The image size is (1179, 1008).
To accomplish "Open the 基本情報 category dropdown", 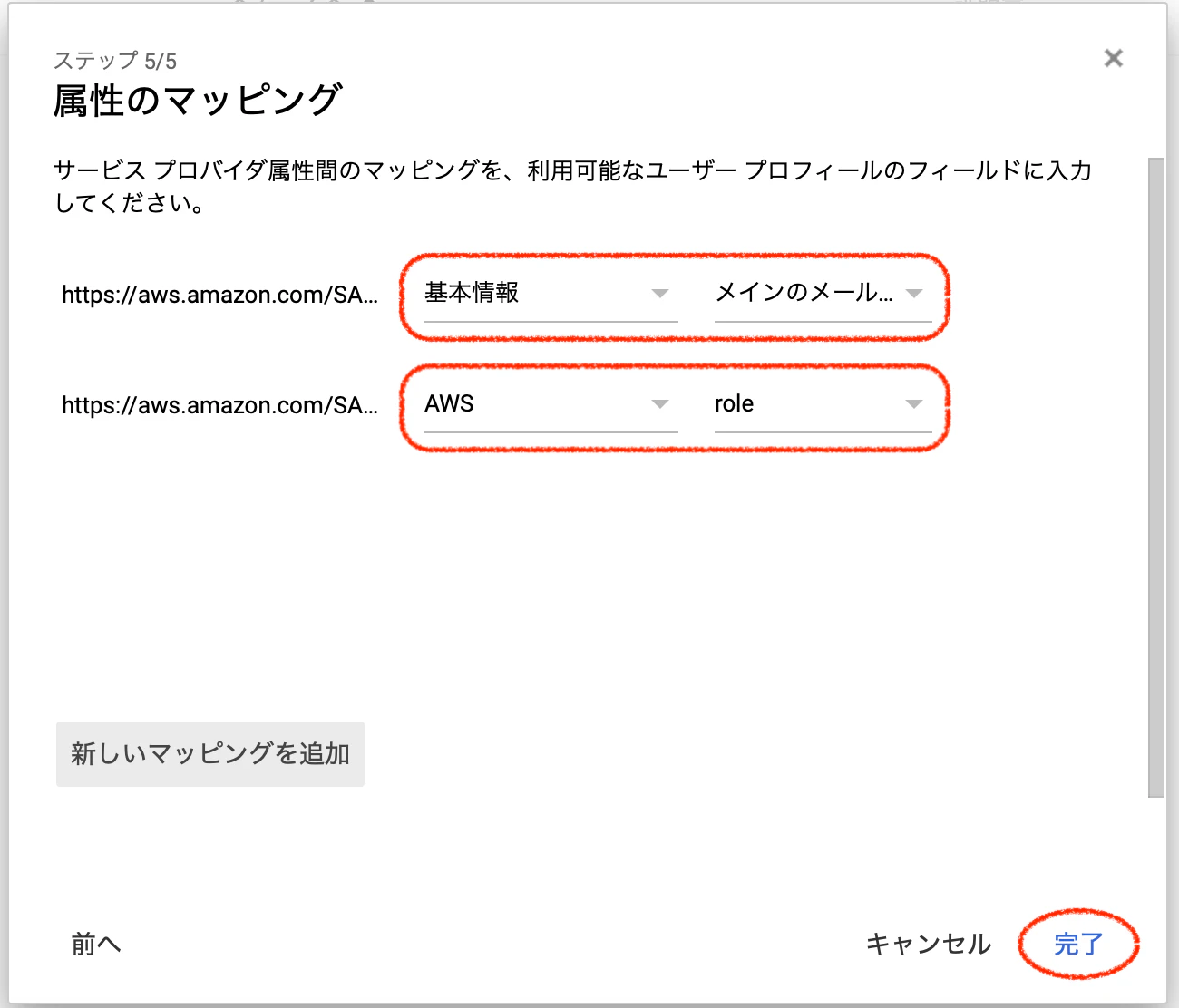I will coord(551,294).
